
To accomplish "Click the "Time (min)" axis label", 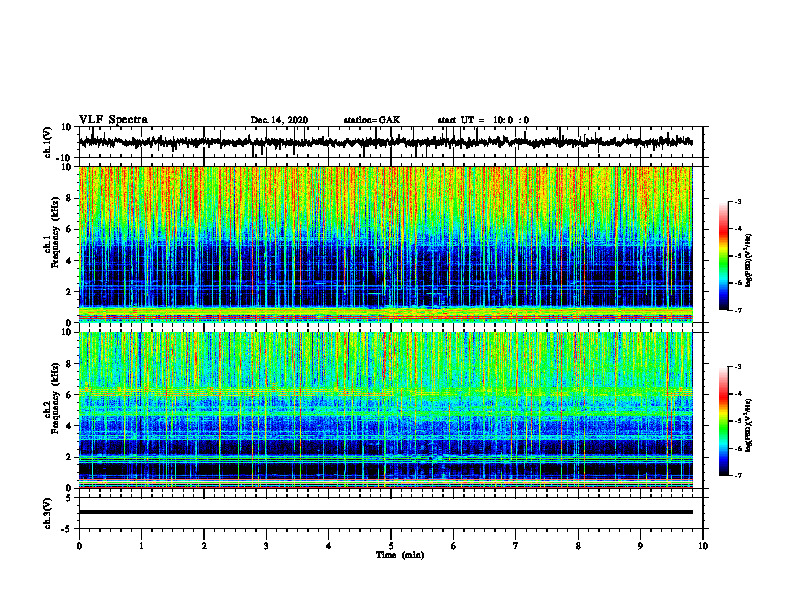I will click(x=400, y=555).
